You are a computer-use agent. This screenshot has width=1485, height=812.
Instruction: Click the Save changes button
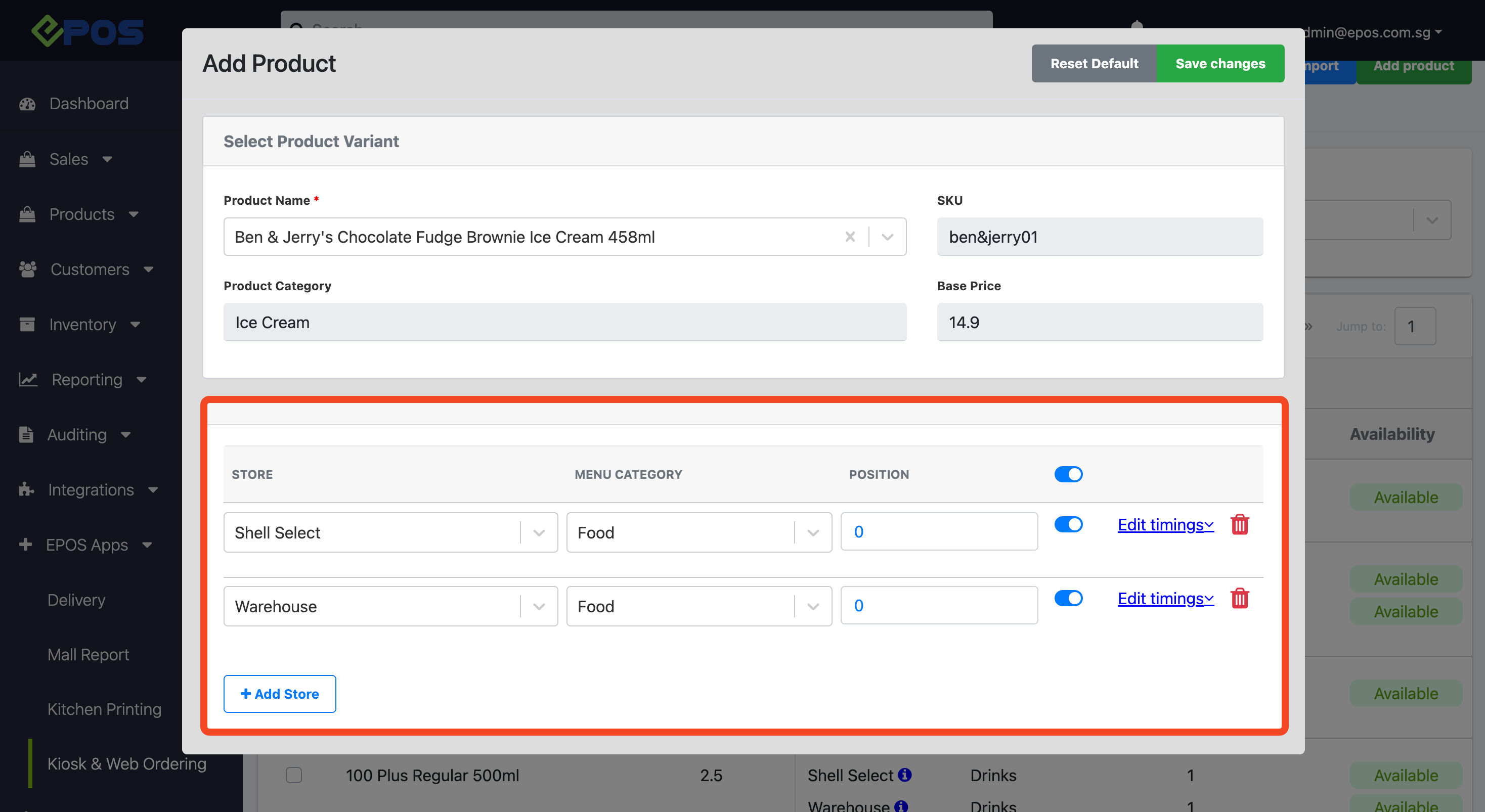click(1220, 63)
